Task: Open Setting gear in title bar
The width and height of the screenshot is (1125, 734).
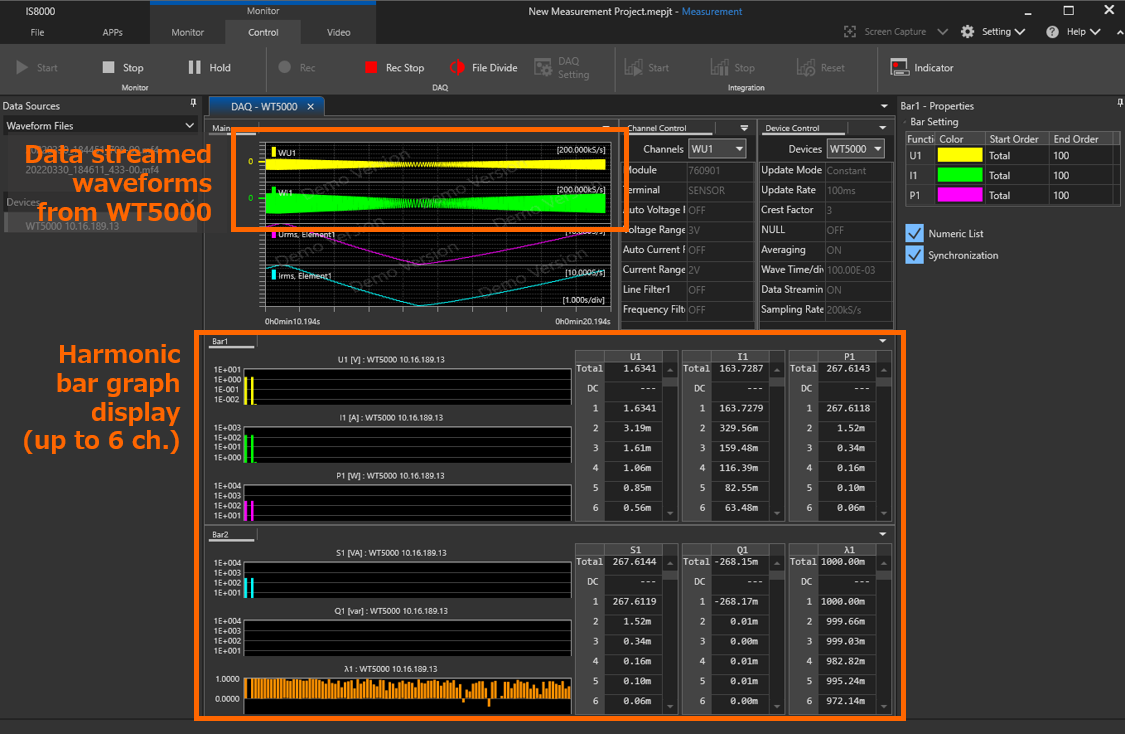Action: click(x=967, y=32)
